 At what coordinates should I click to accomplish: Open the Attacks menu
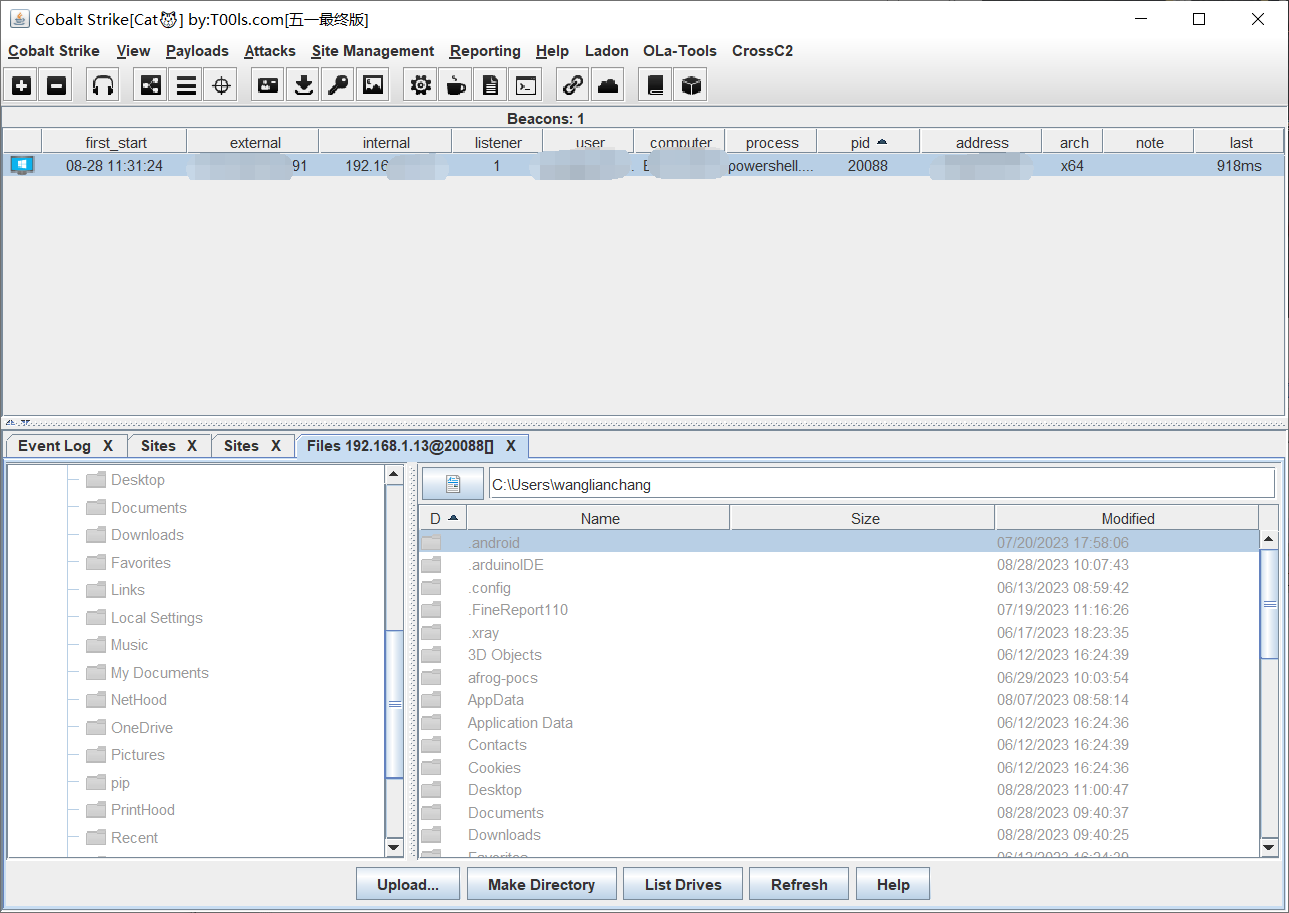pyautogui.click(x=270, y=51)
